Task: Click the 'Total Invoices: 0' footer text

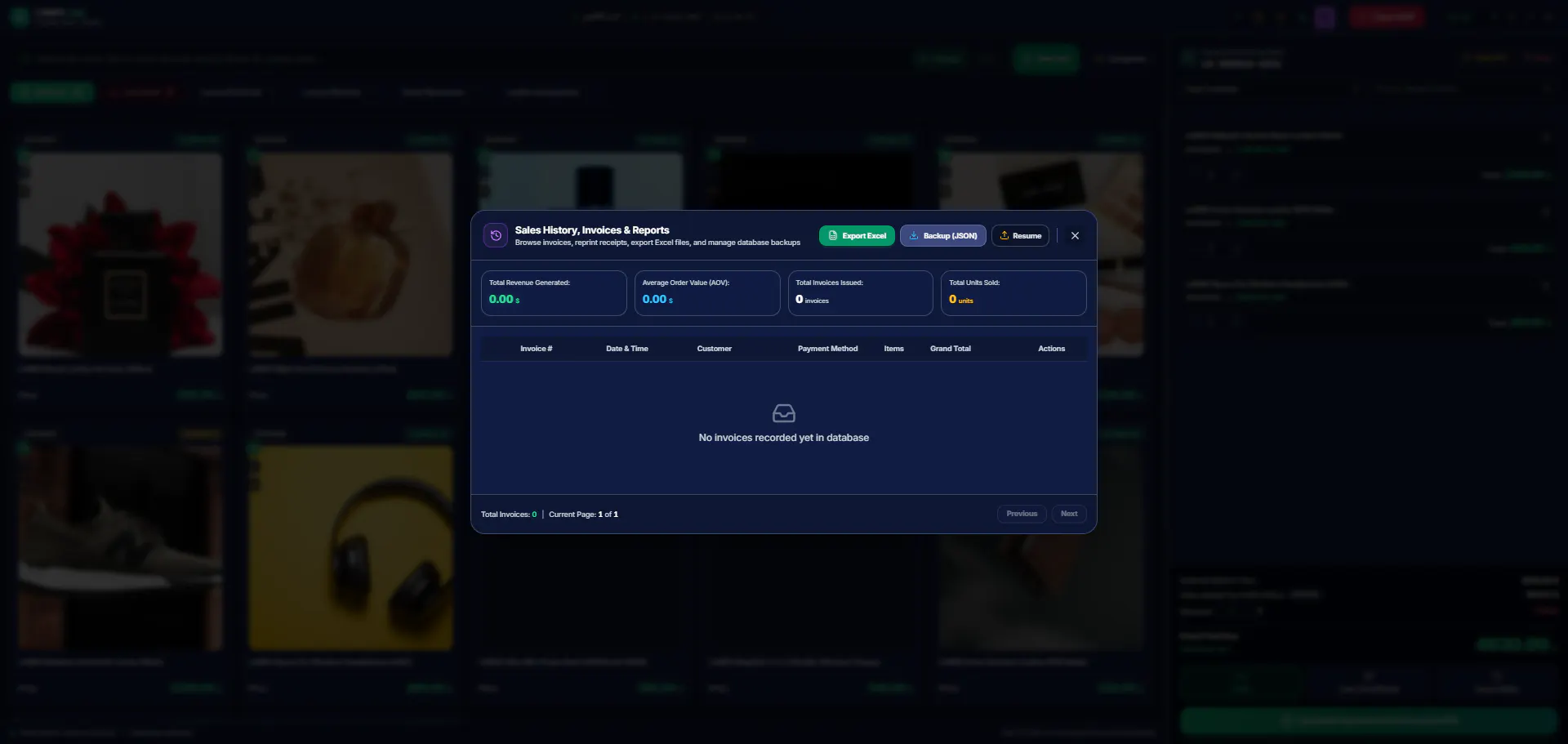Action: pyautogui.click(x=509, y=515)
